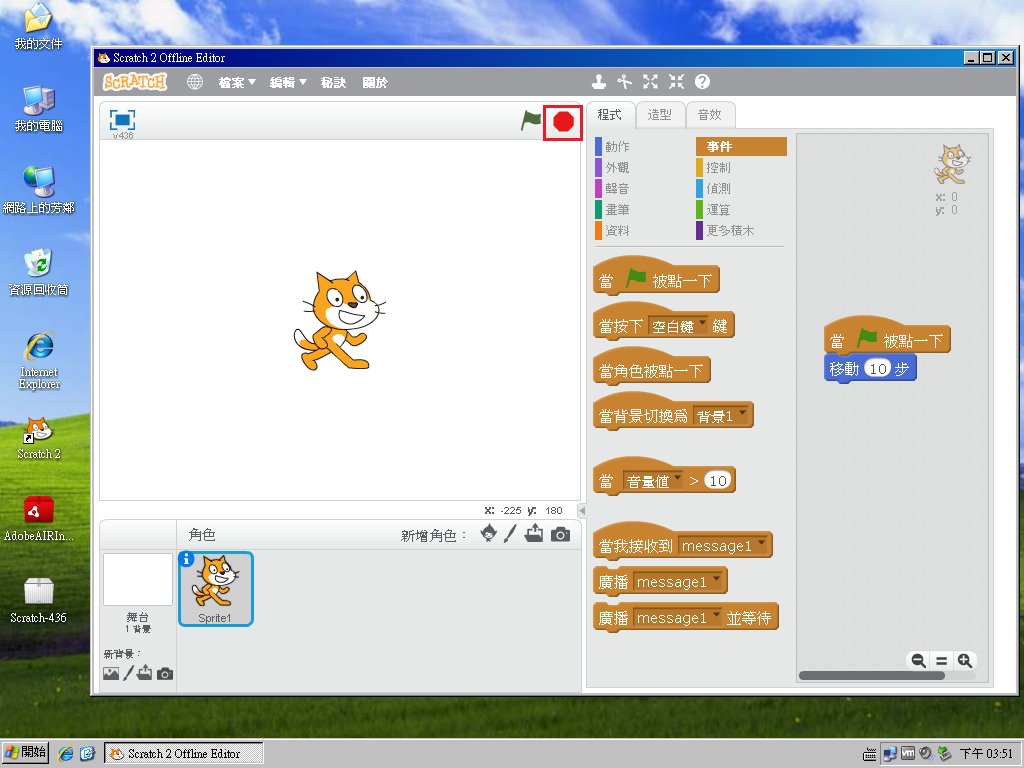Image resolution: width=1024 pixels, height=768 pixels.
Task: Select the 運算 block category
Action: coord(714,210)
